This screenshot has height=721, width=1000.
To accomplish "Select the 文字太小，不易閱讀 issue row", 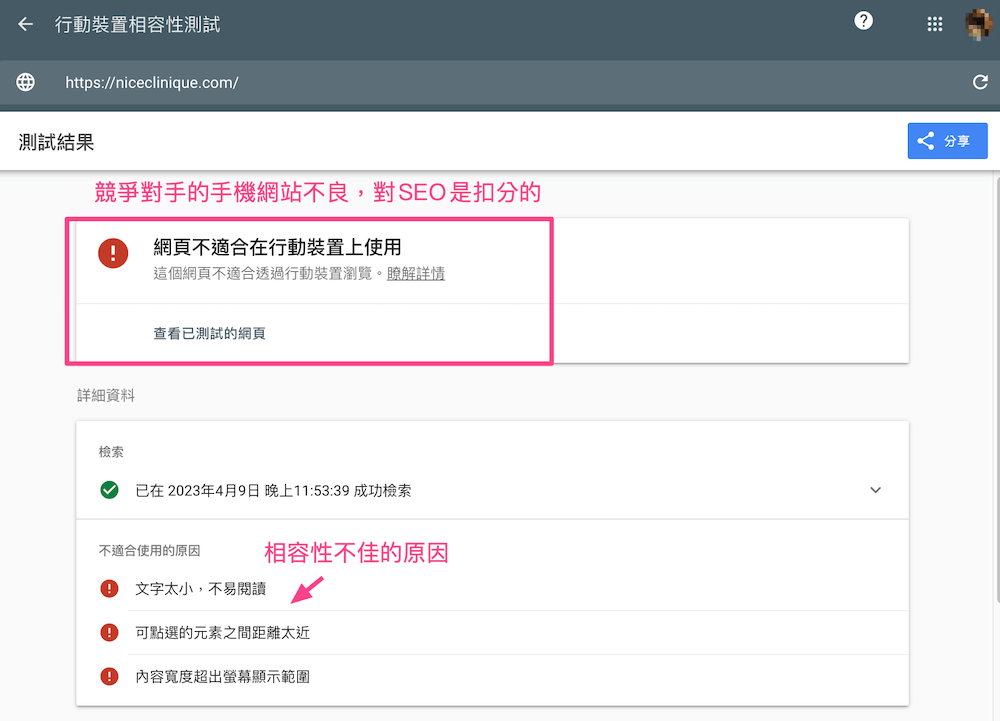I will [x=492, y=588].
